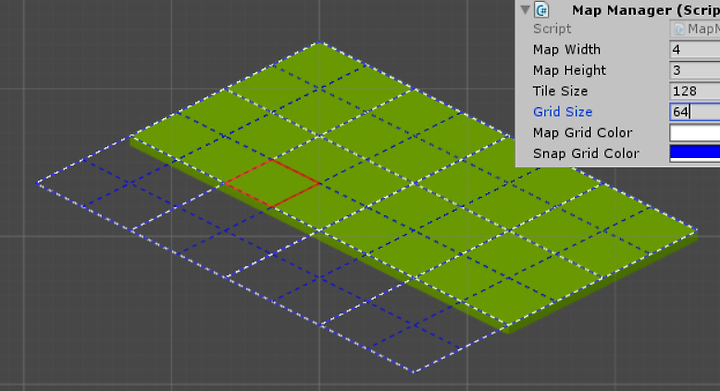This screenshot has height=391, width=720.
Task: Click the Map Height label
Action: coord(569,70)
